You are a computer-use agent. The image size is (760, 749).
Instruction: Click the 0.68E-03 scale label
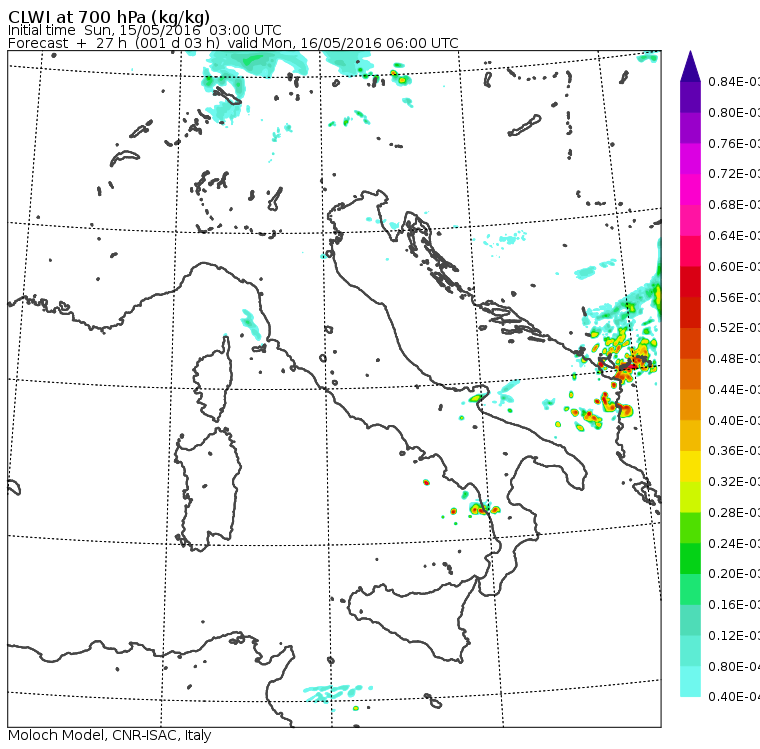pyautogui.click(x=734, y=205)
